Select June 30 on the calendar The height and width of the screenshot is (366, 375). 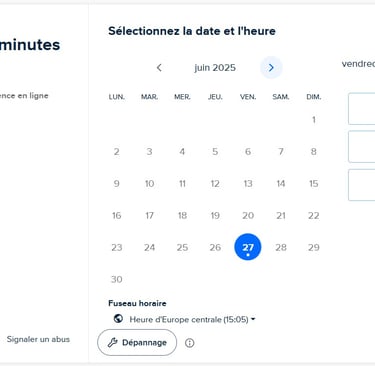pos(116,279)
